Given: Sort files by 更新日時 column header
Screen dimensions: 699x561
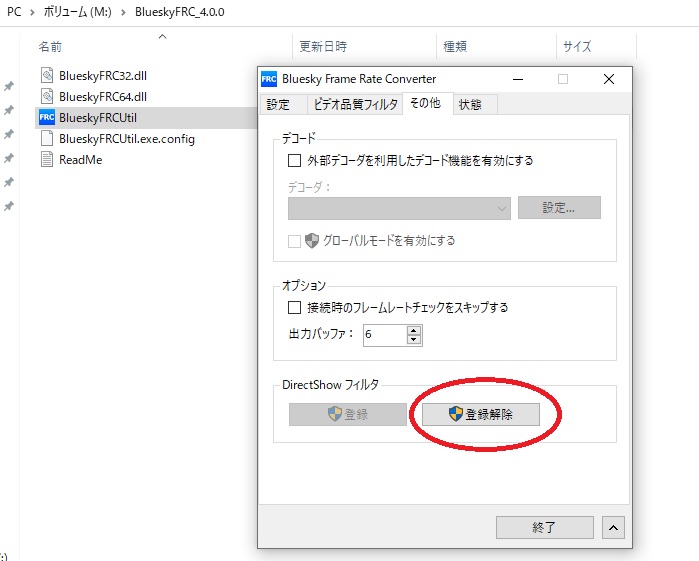Looking at the screenshot, I should (x=323, y=46).
